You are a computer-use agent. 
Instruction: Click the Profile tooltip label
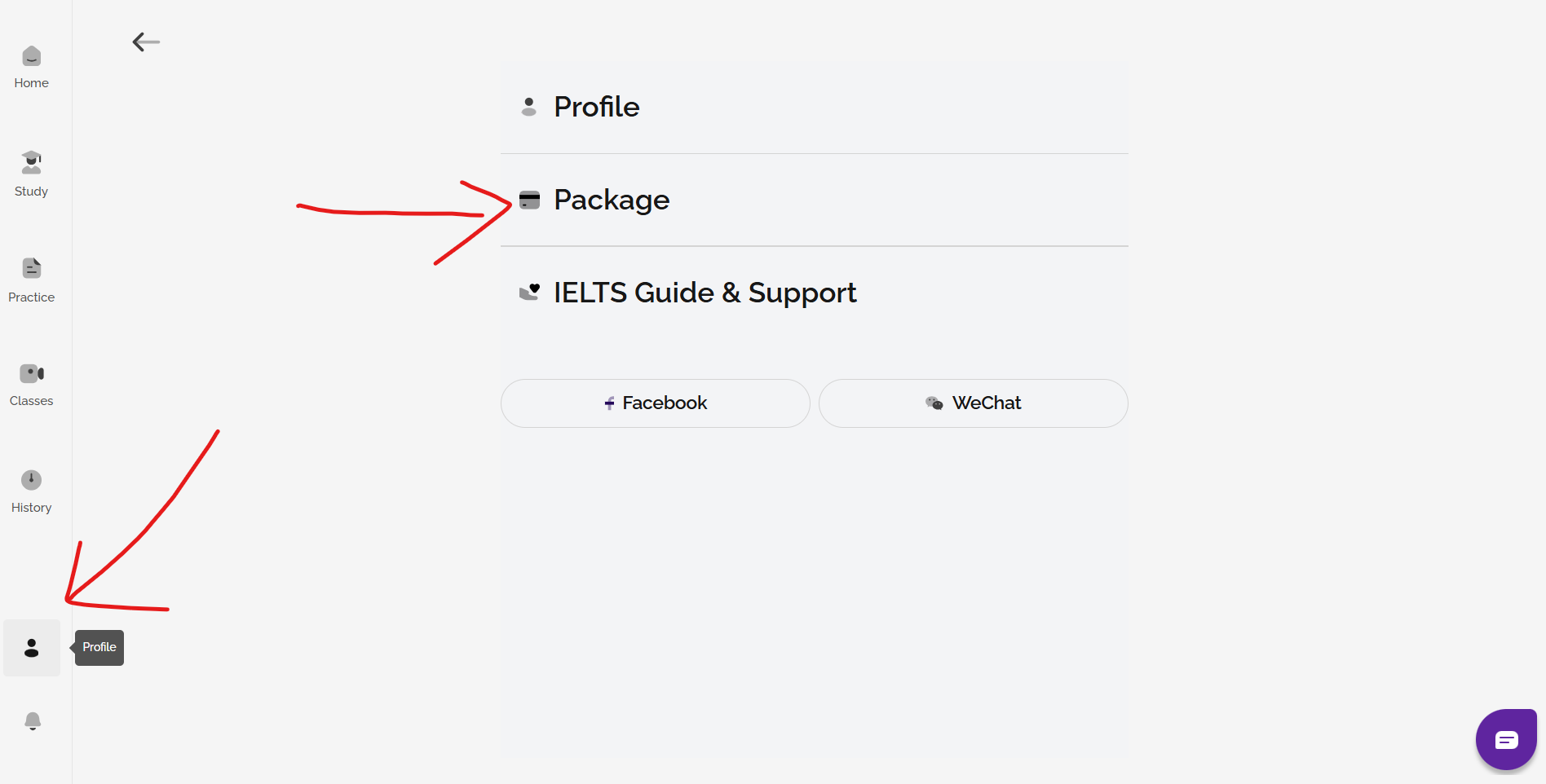click(99, 647)
